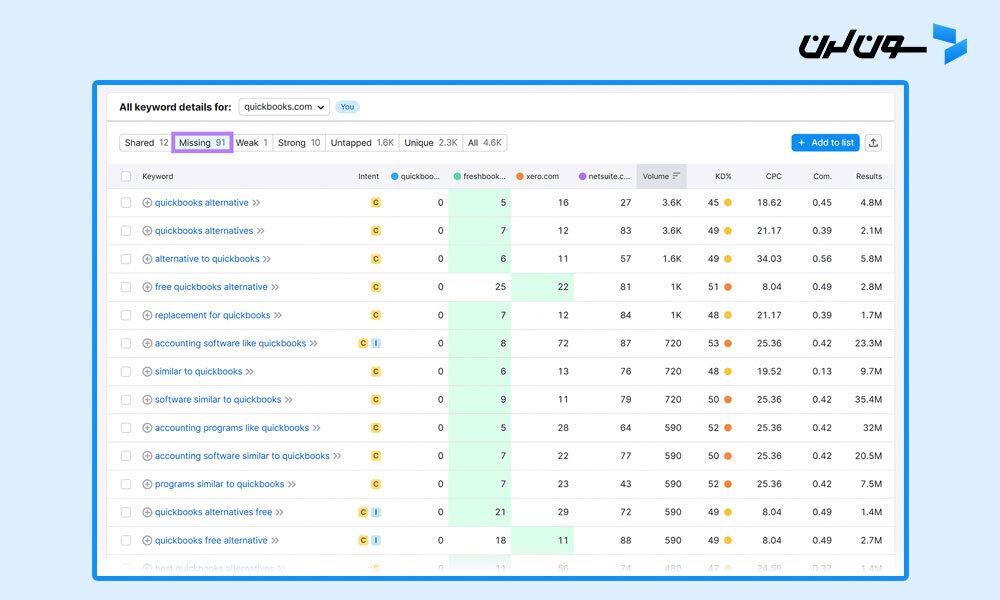The width and height of the screenshot is (1000, 600).
Task: Switch to the Unique keywords tab
Action: coord(431,143)
